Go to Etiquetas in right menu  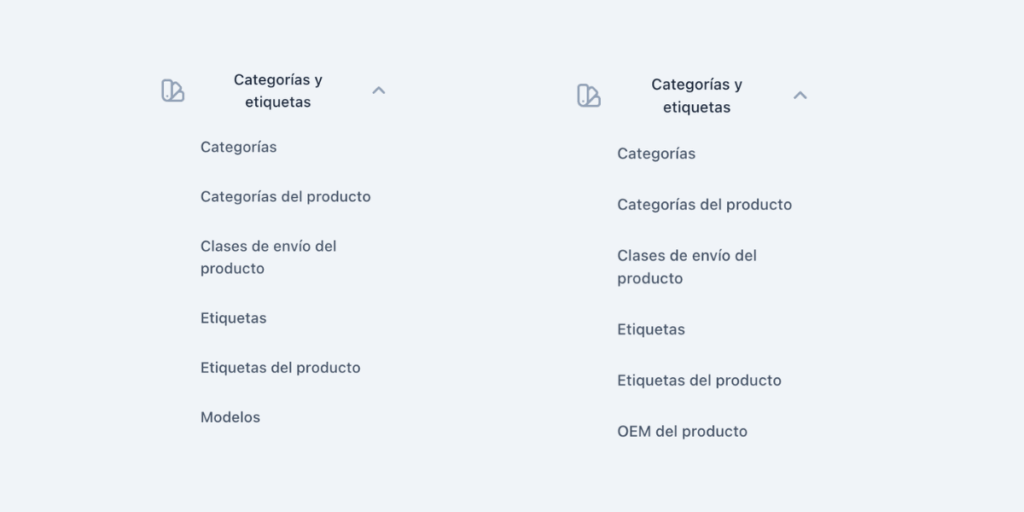pyautogui.click(x=651, y=330)
